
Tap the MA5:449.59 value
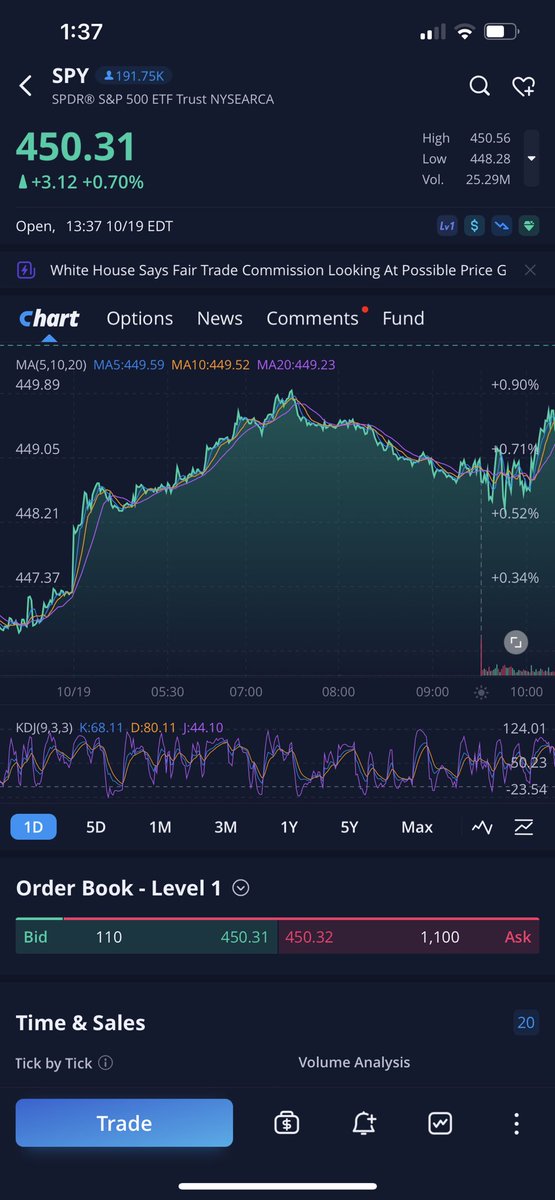129,365
